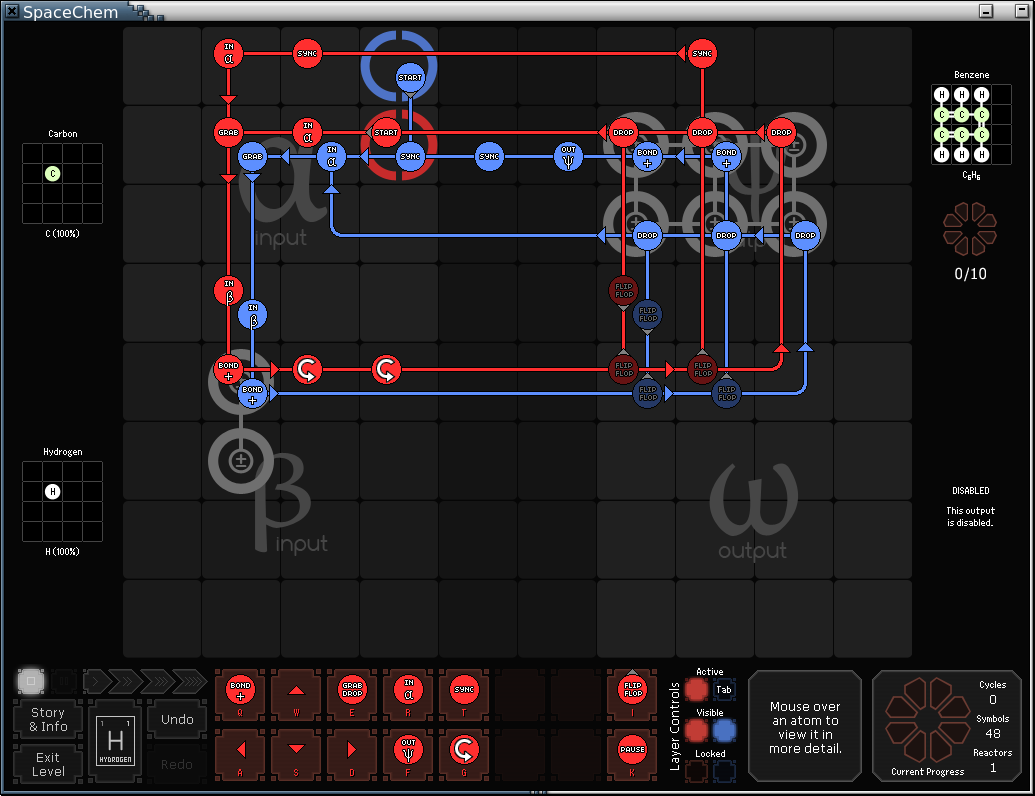This screenshot has height=796, width=1035.
Task: Select the red GRAB symbol in reactor
Action: [228, 133]
